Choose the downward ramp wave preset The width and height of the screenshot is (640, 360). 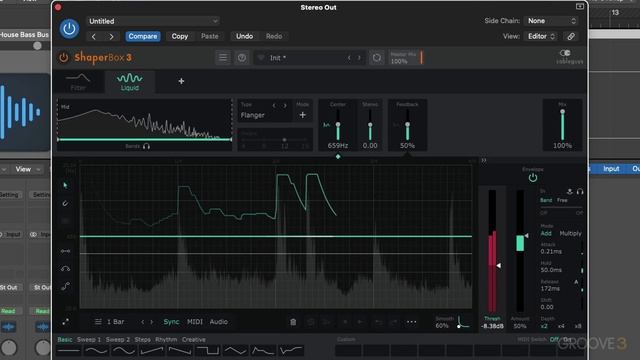click(x=180, y=350)
